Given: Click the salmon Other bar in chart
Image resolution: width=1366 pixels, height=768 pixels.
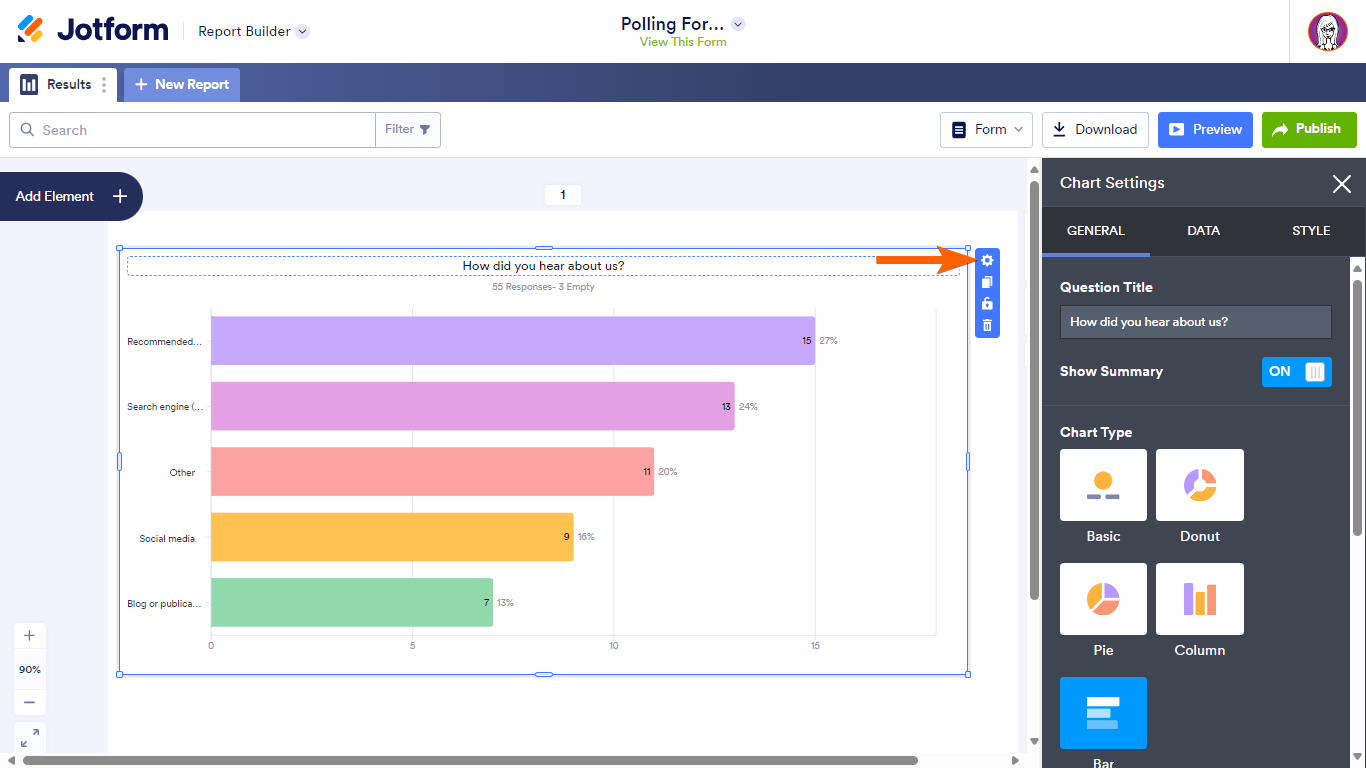Looking at the screenshot, I should [432, 472].
